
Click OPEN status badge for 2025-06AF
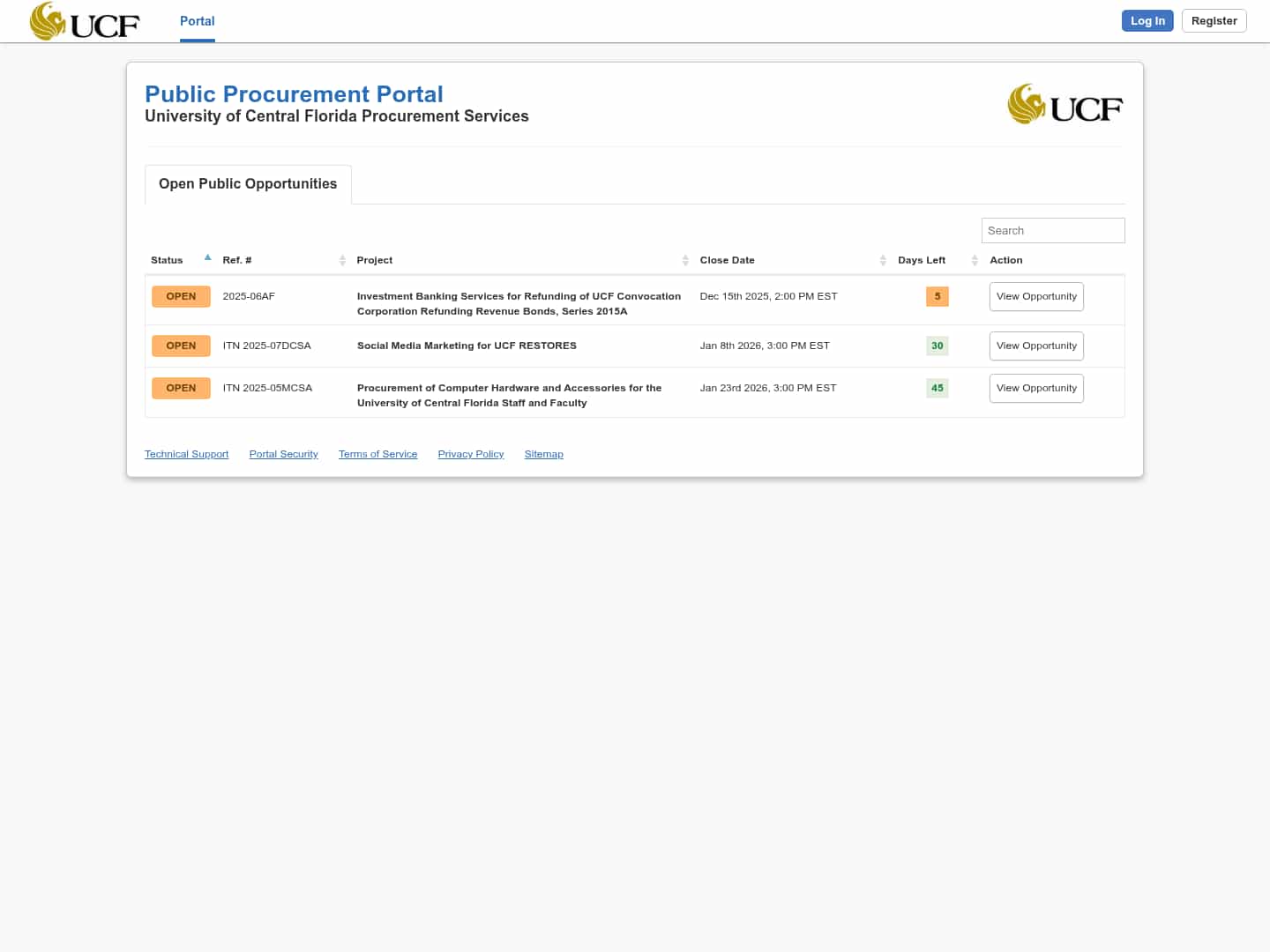(x=181, y=296)
